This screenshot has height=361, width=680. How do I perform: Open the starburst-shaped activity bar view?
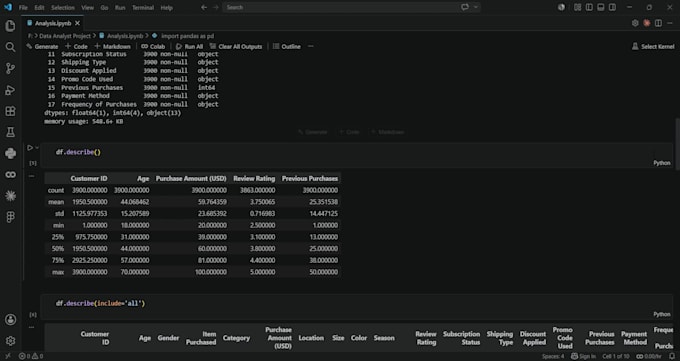click(10, 196)
